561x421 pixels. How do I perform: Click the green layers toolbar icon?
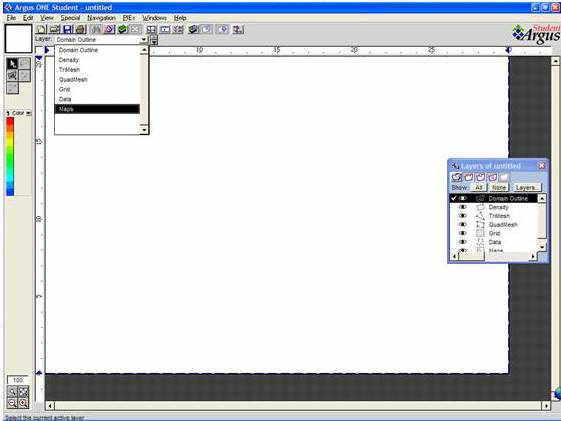[122, 29]
